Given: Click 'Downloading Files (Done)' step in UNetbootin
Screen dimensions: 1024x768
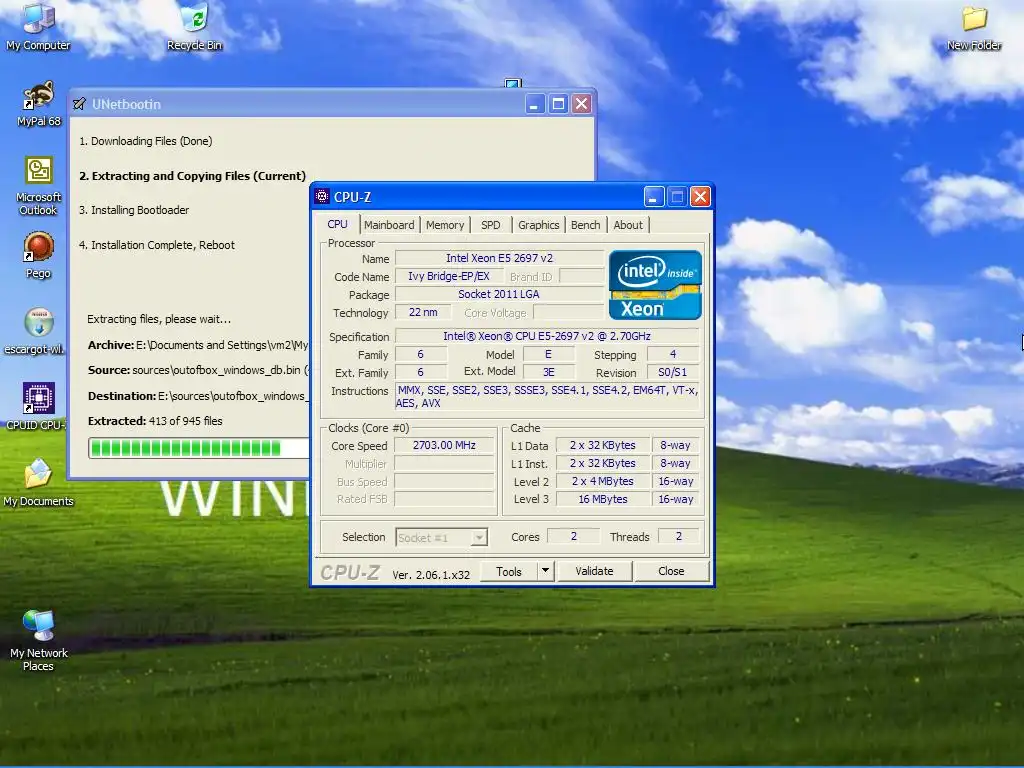Looking at the screenshot, I should [x=145, y=141].
